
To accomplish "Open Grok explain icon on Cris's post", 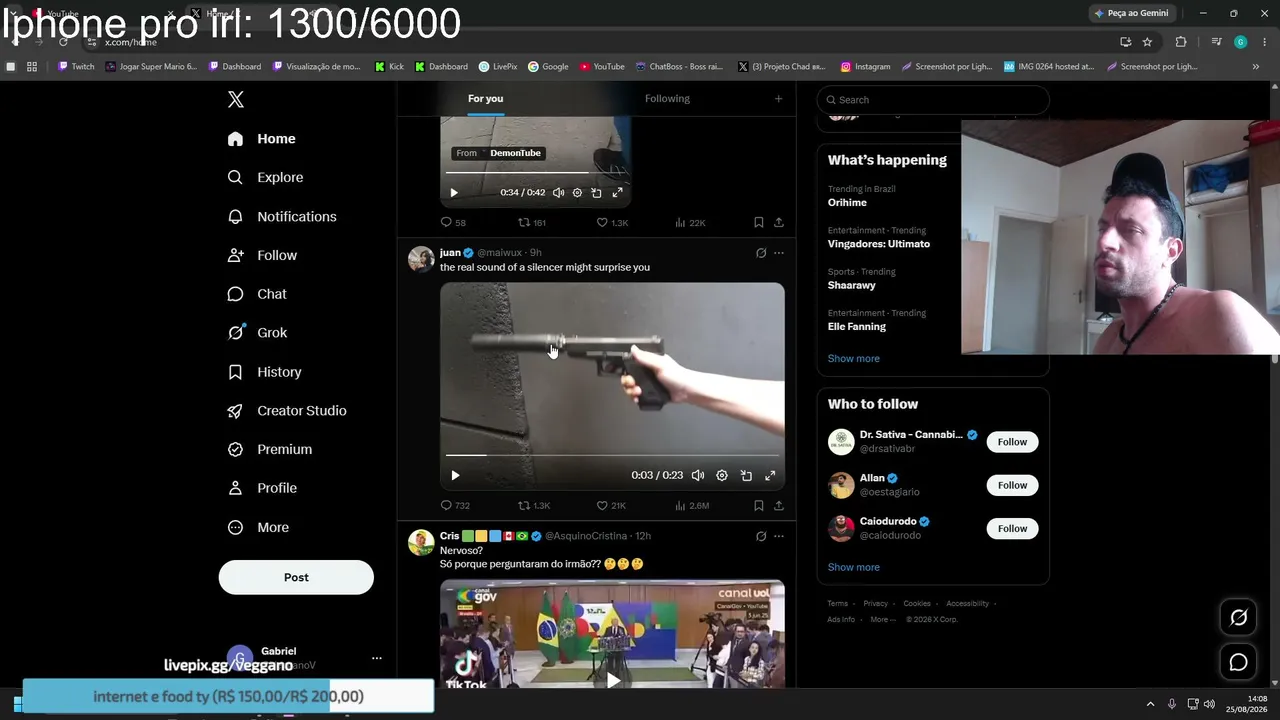I will coord(761,536).
